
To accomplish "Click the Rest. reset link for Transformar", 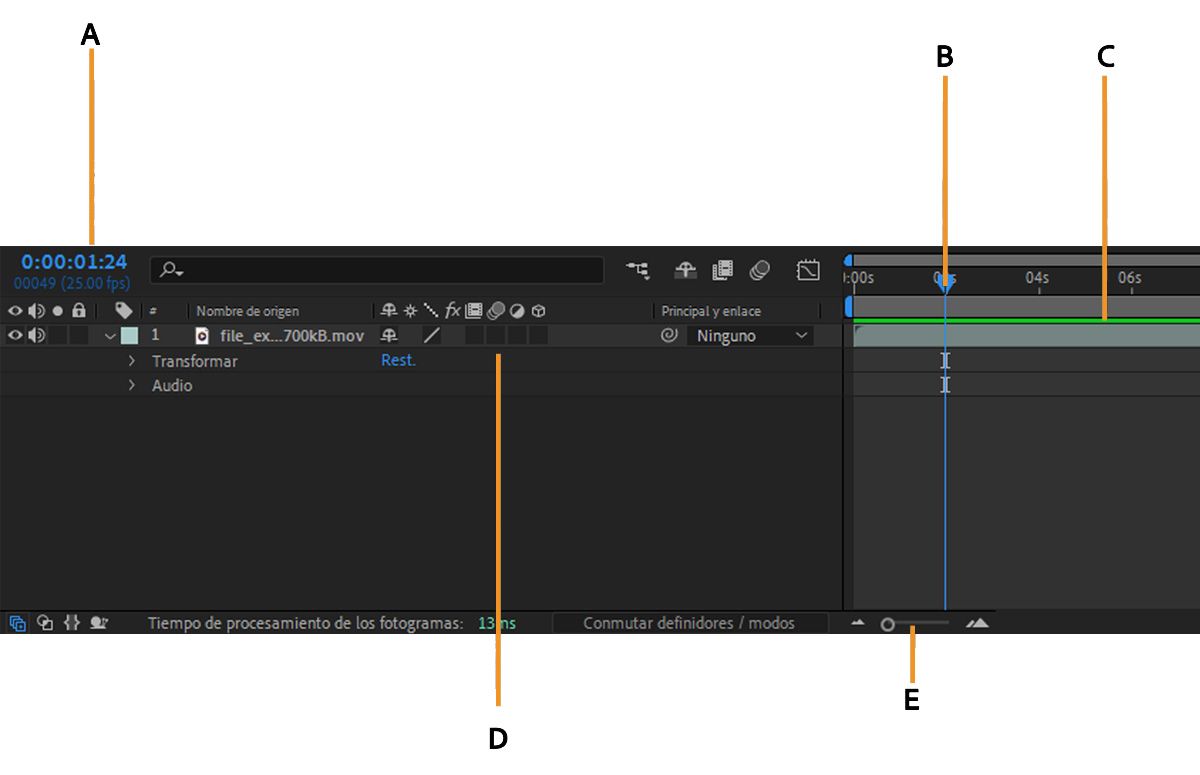I will pyautogui.click(x=398, y=360).
